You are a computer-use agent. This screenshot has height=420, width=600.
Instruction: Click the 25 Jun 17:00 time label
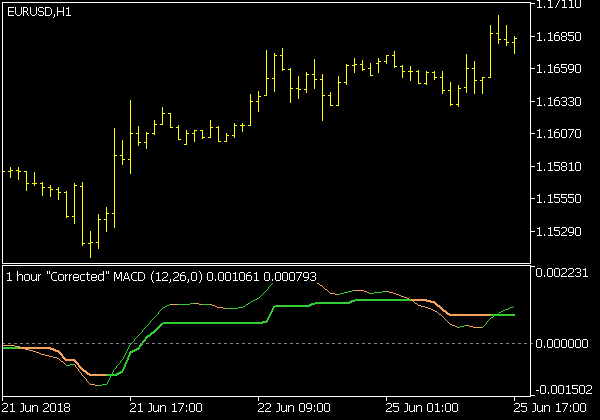[x=549, y=408]
